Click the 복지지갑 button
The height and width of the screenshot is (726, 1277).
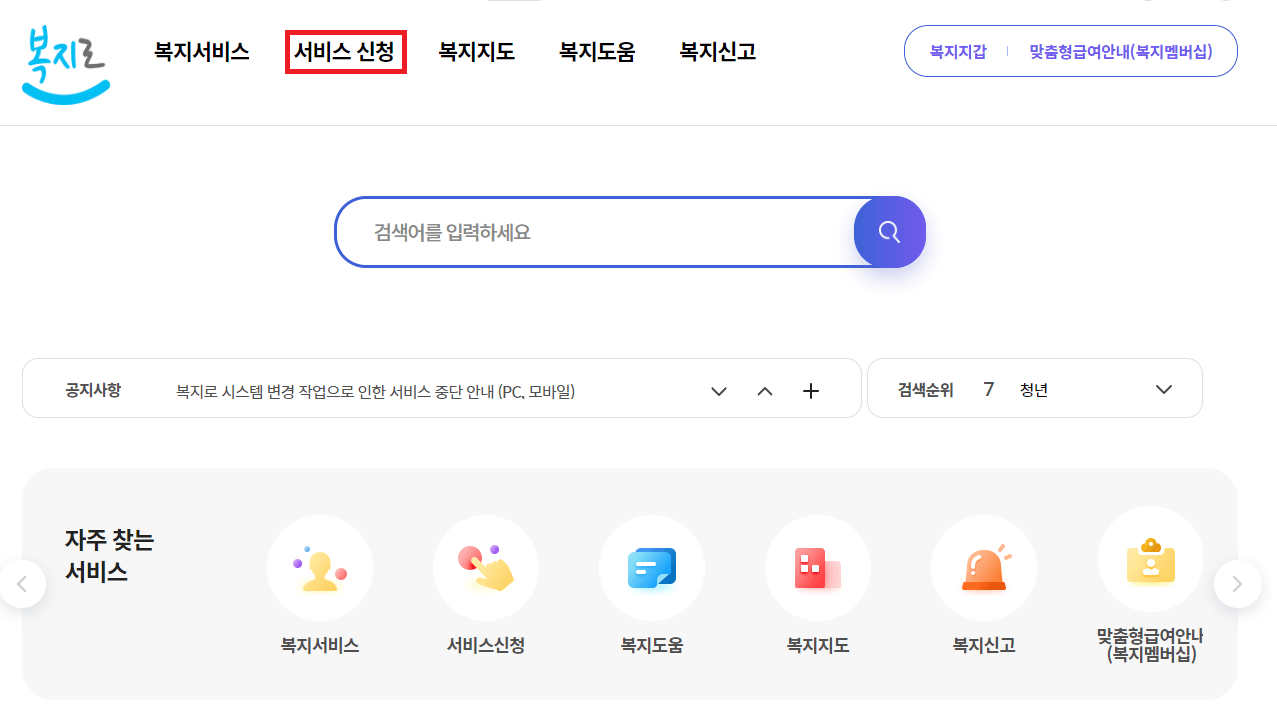pos(956,50)
